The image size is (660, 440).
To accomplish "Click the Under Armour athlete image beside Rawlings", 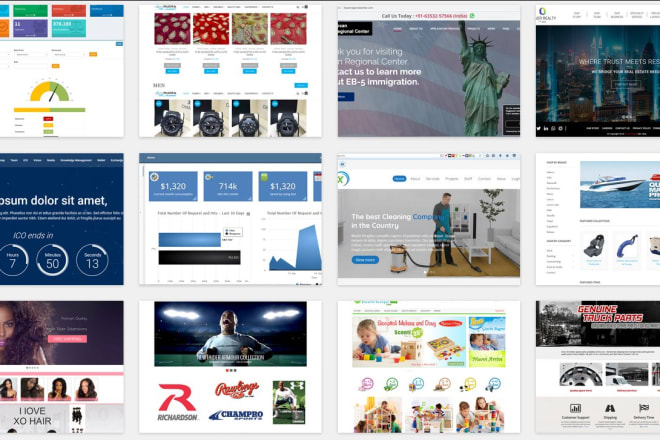I will click(289, 402).
